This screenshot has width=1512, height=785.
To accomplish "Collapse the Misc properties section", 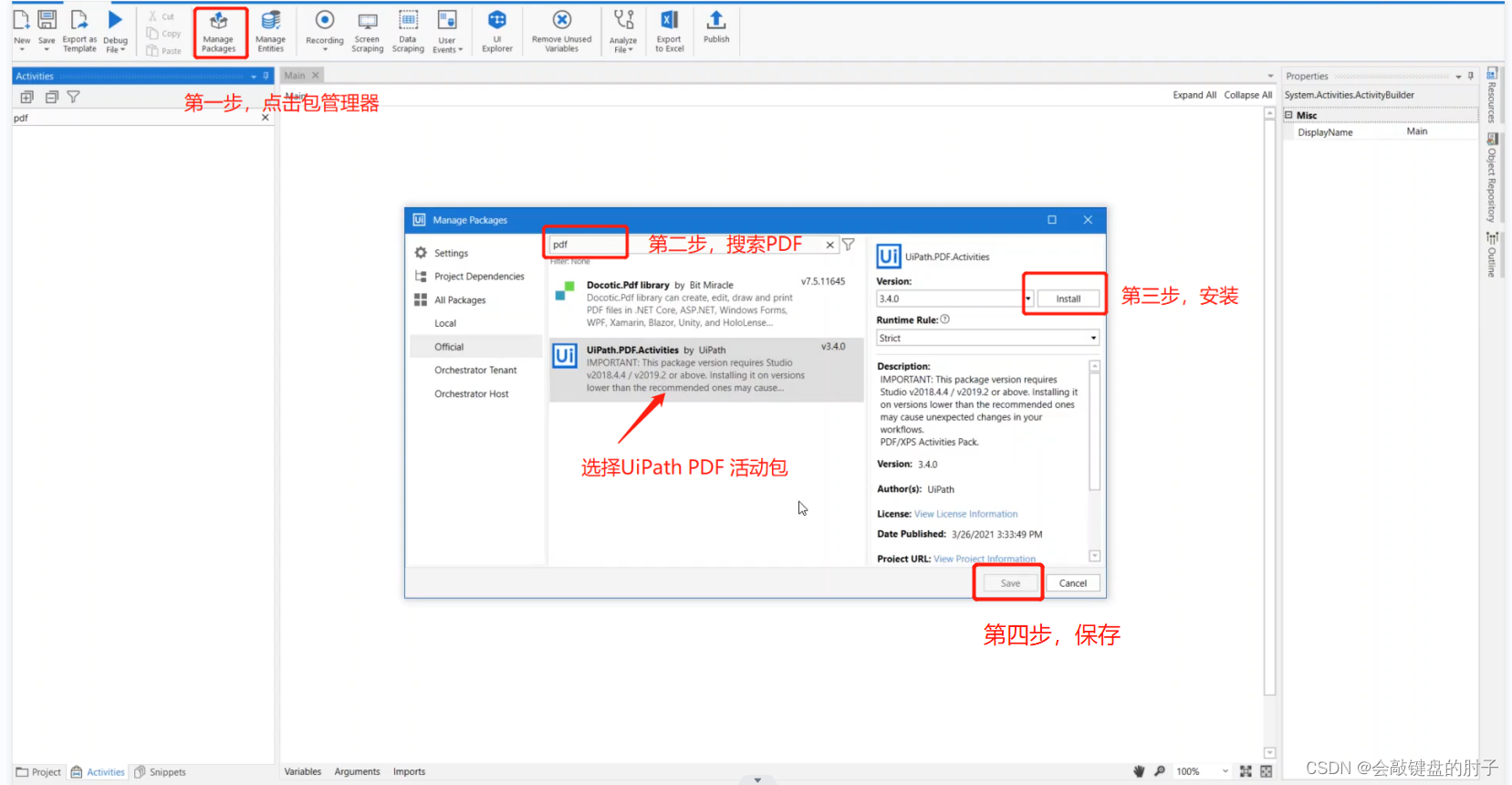I will [1288, 115].
